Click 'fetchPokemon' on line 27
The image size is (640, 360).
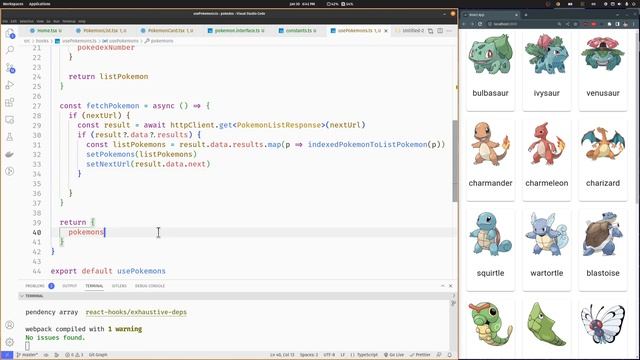pos(113,106)
